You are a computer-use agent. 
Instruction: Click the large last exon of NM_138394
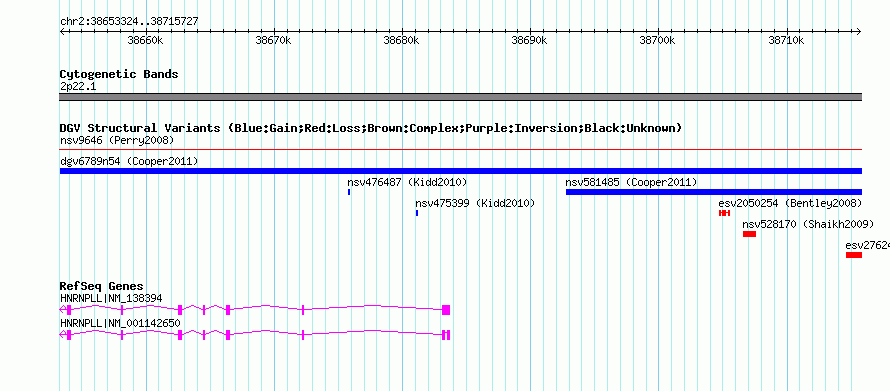(x=446, y=310)
